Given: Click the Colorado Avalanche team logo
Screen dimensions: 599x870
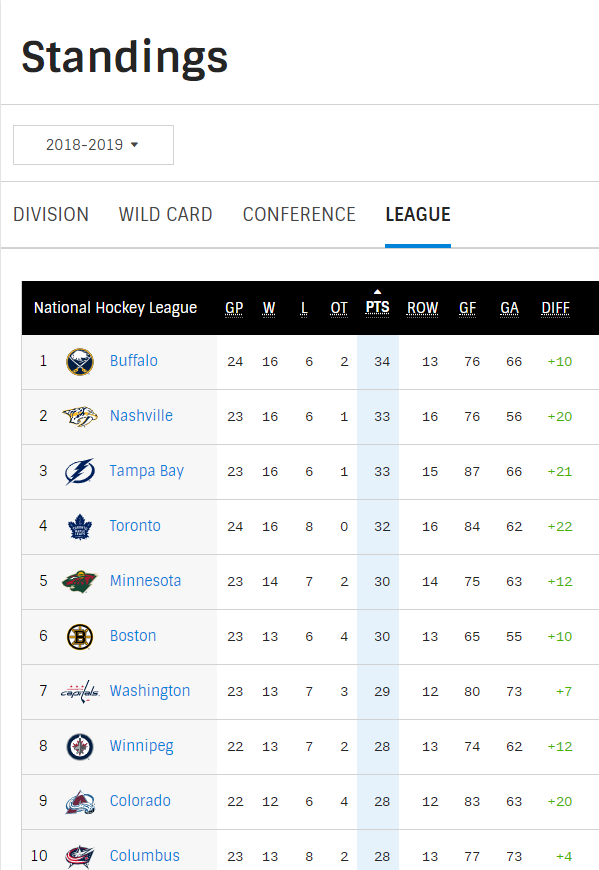Looking at the screenshot, I should pyautogui.click(x=80, y=802).
